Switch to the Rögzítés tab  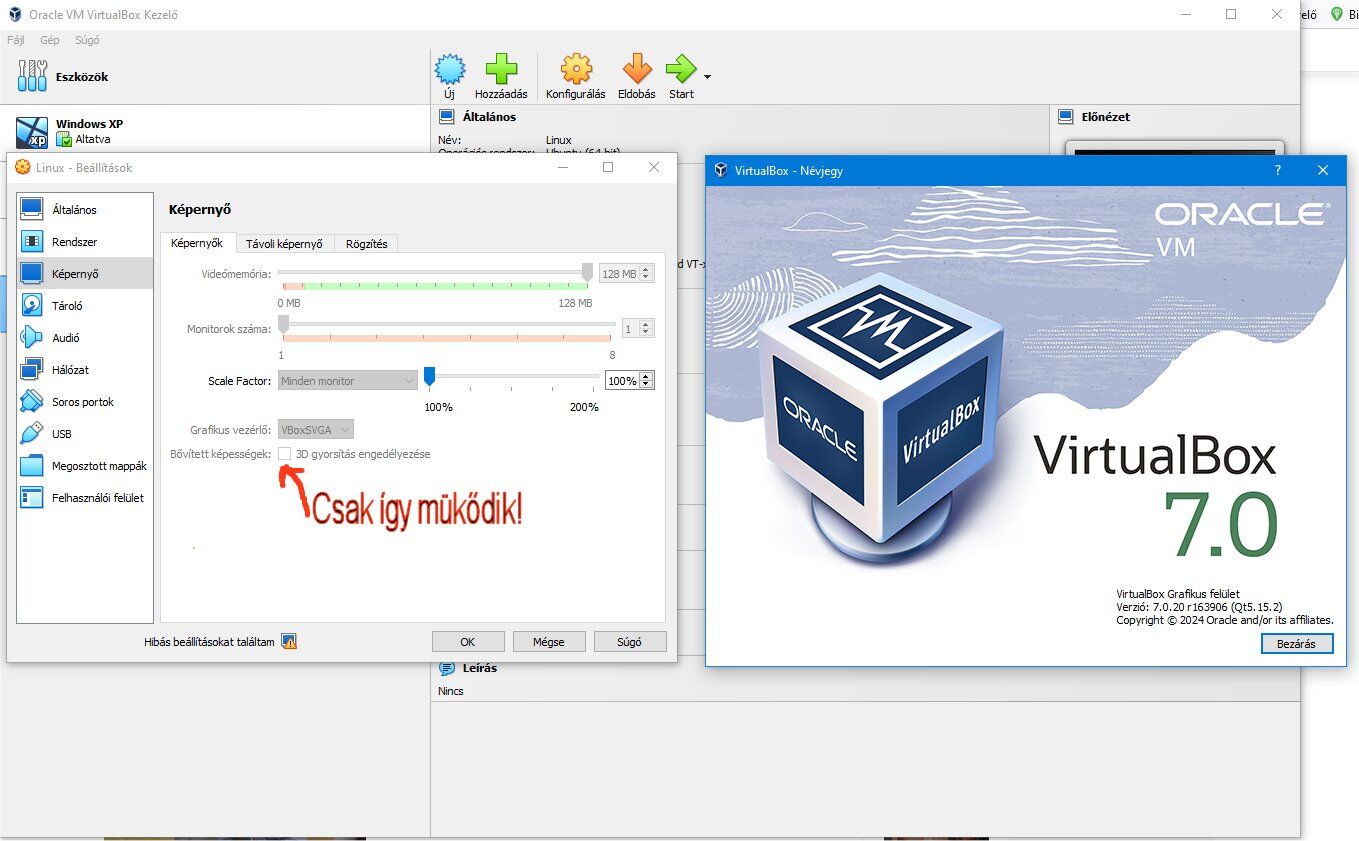pyautogui.click(x=366, y=243)
